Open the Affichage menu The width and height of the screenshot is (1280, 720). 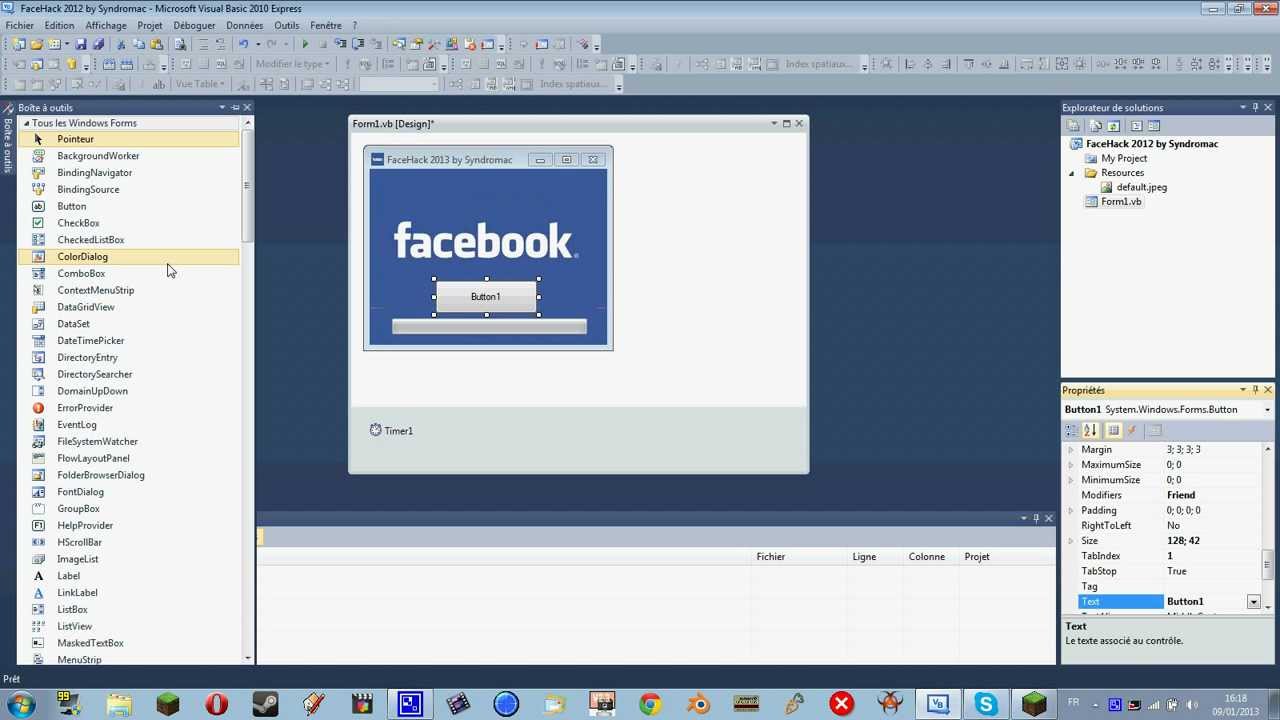106,25
